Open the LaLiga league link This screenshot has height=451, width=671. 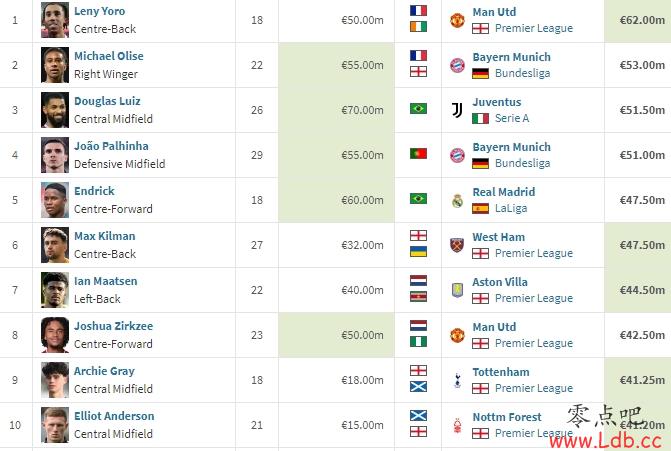tap(511, 208)
